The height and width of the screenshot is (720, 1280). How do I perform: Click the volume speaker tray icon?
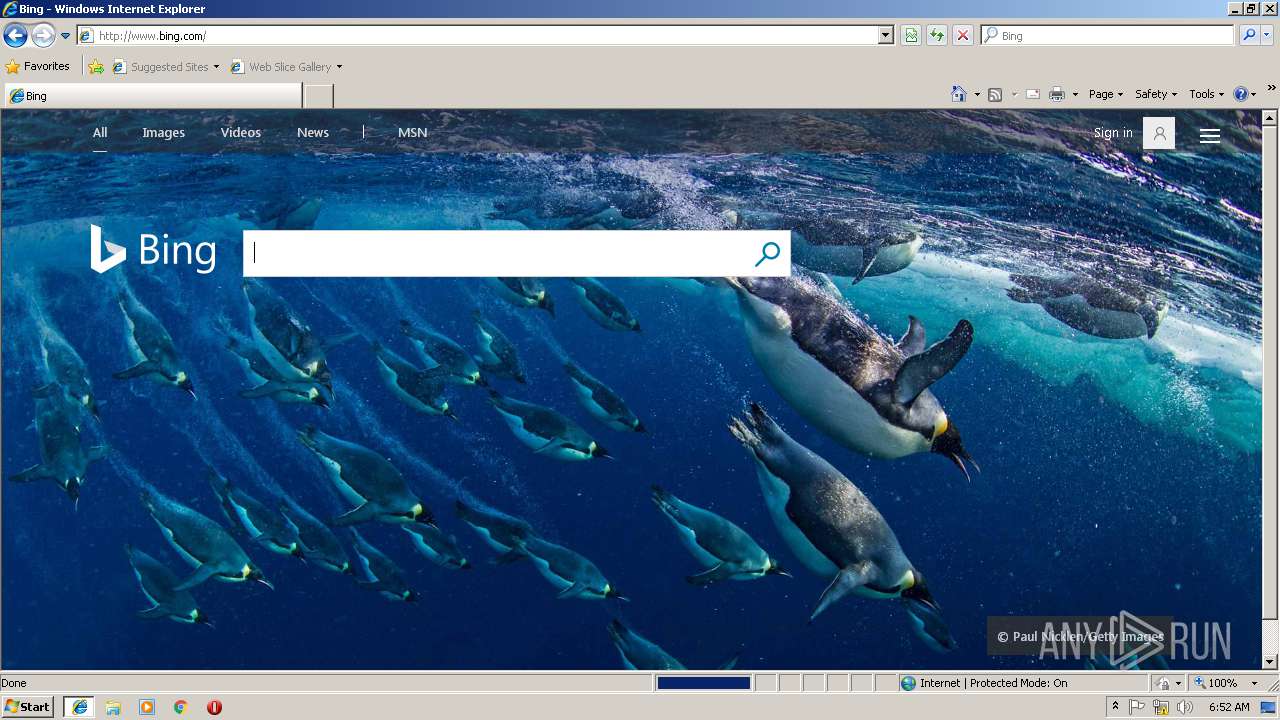click(1185, 707)
